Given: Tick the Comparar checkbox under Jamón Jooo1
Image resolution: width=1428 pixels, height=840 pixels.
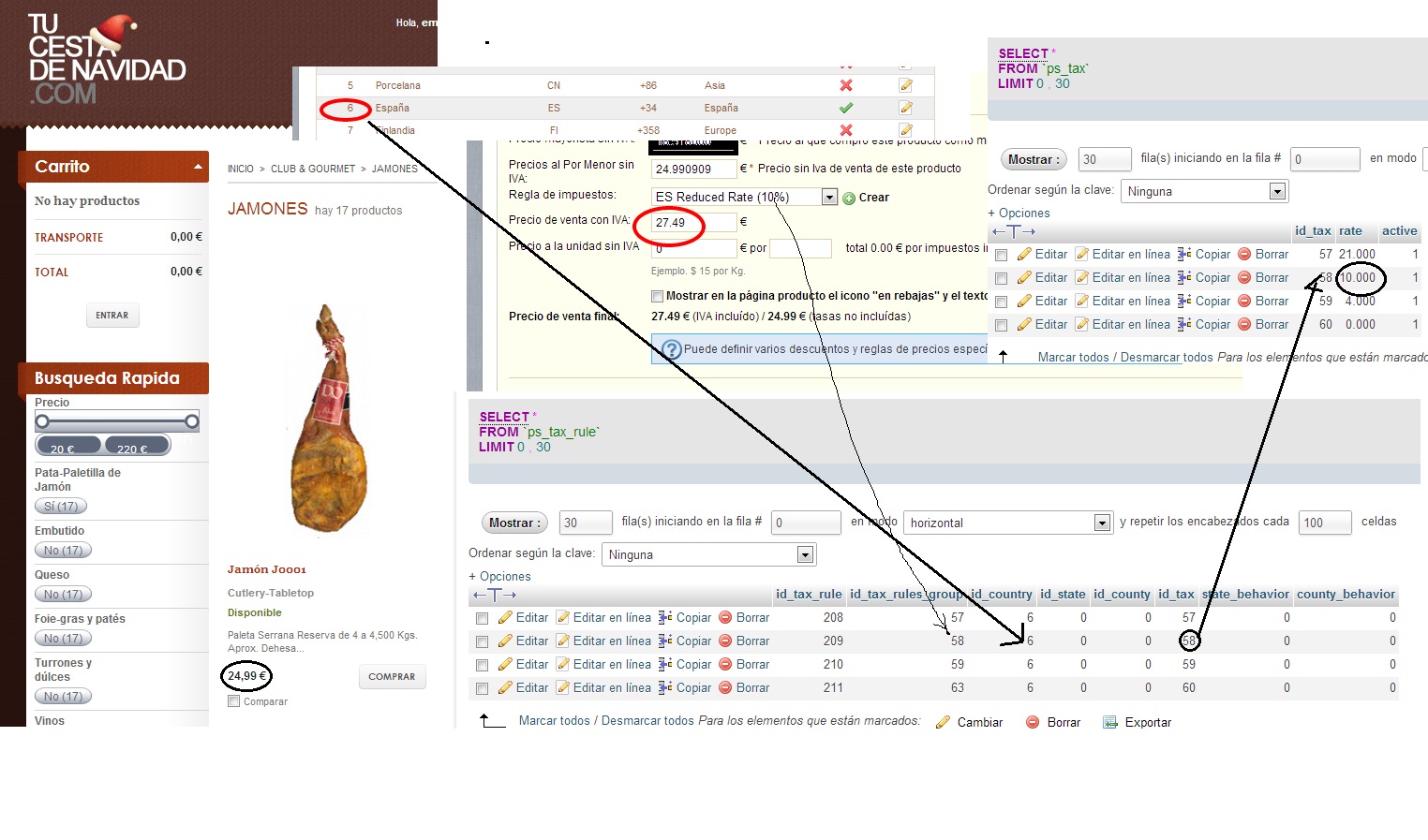Looking at the screenshot, I should [234, 701].
